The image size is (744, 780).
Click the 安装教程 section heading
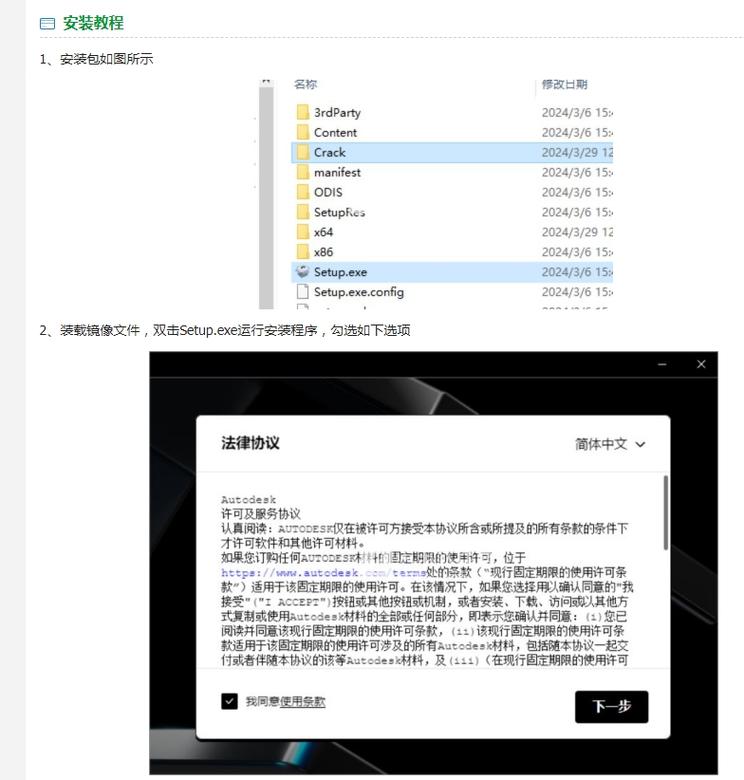point(93,23)
